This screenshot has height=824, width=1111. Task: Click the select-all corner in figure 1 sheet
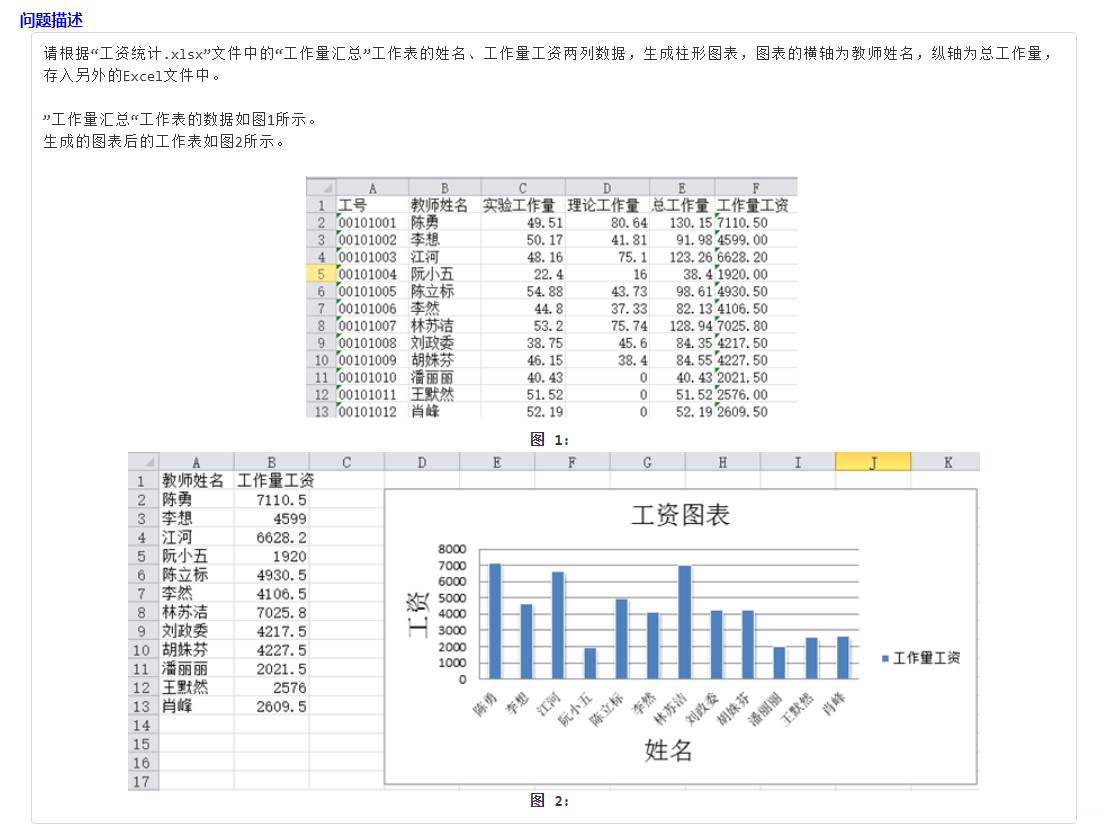click(x=321, y=188)
